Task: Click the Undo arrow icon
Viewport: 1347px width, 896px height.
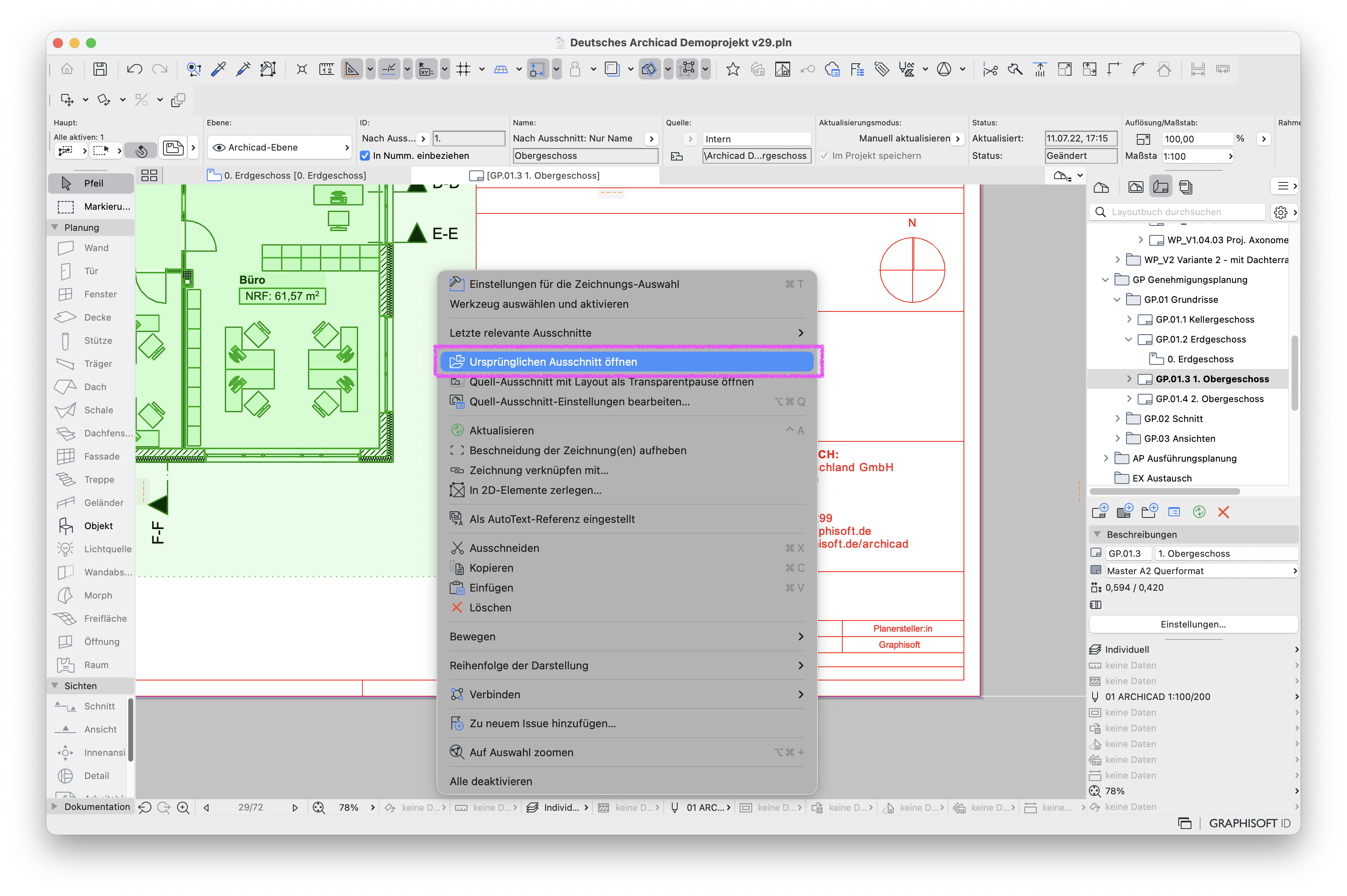Action: coord(134,70)
